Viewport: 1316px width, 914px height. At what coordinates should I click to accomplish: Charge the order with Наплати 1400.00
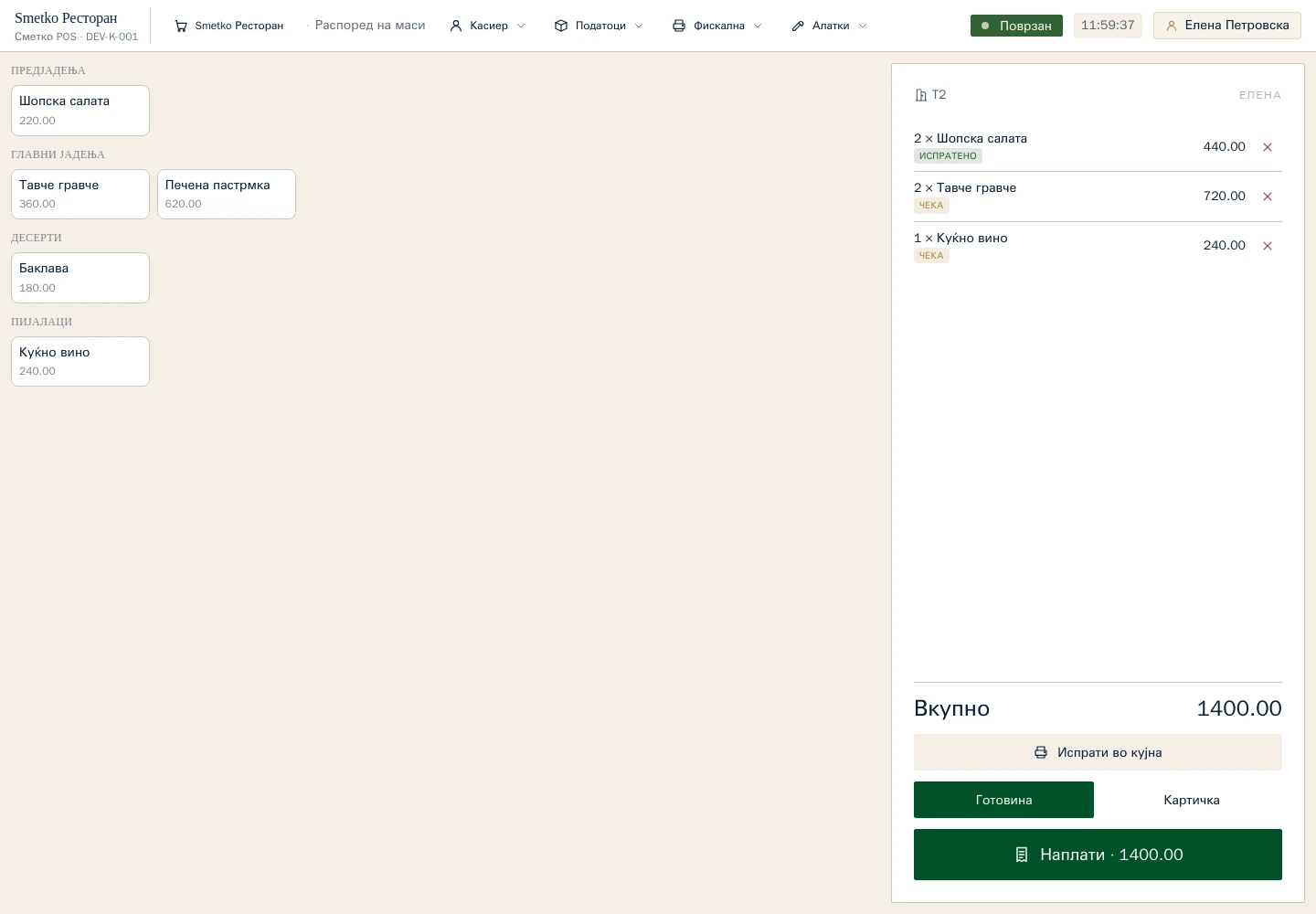click(1098, 855)
